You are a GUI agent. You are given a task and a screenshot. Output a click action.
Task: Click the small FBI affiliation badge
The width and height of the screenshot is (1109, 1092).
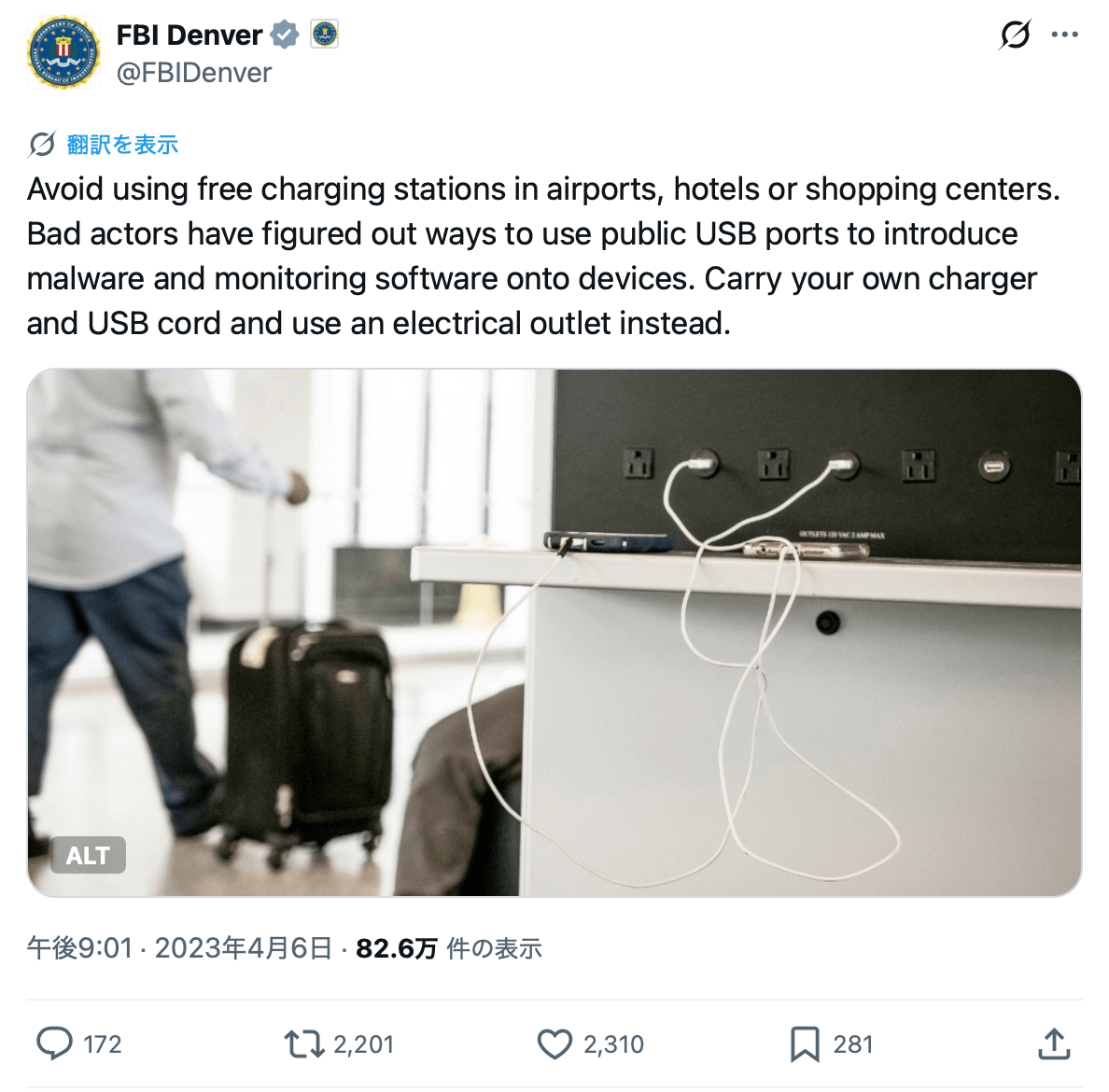(324, 34)
